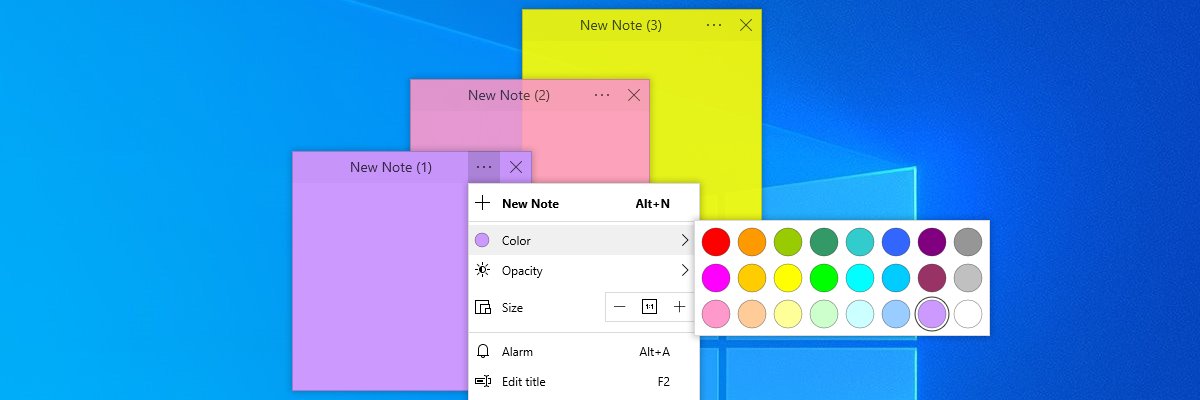Apply the white swatch
1200x400 pixels.
click(x=968, y=314)
